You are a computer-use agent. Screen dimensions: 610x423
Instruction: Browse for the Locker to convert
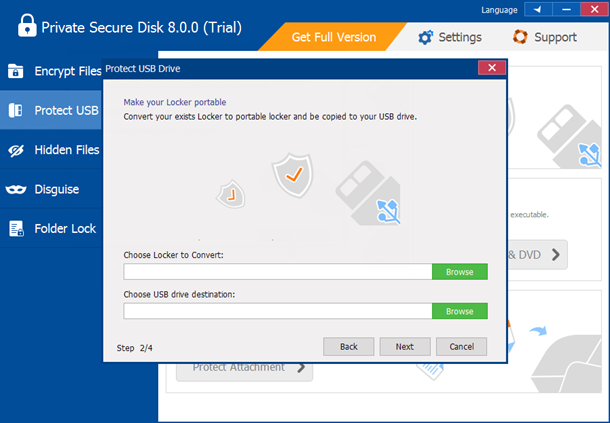click(x=459, y=271)
